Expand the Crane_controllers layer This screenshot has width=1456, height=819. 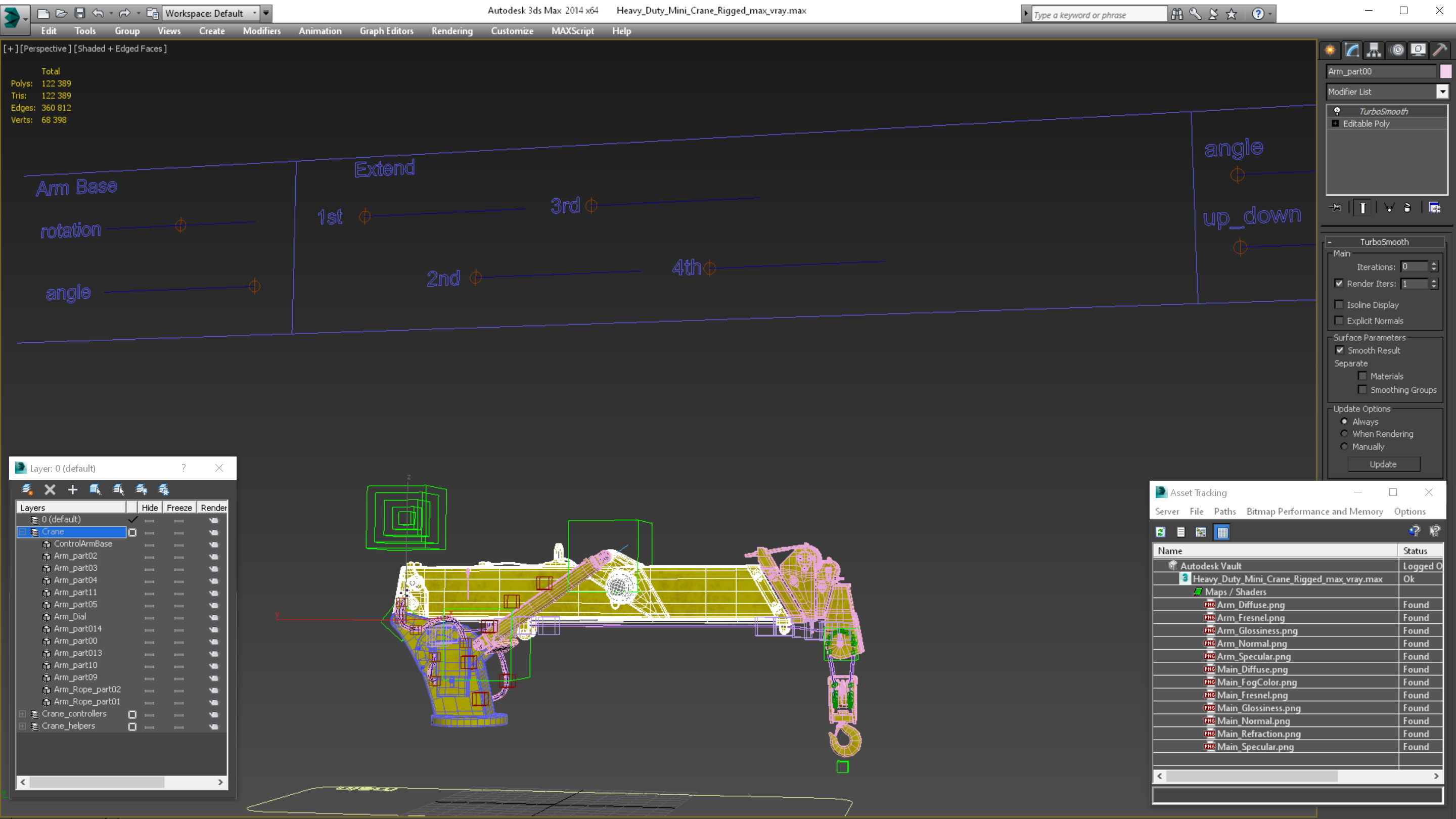(23, 713)
